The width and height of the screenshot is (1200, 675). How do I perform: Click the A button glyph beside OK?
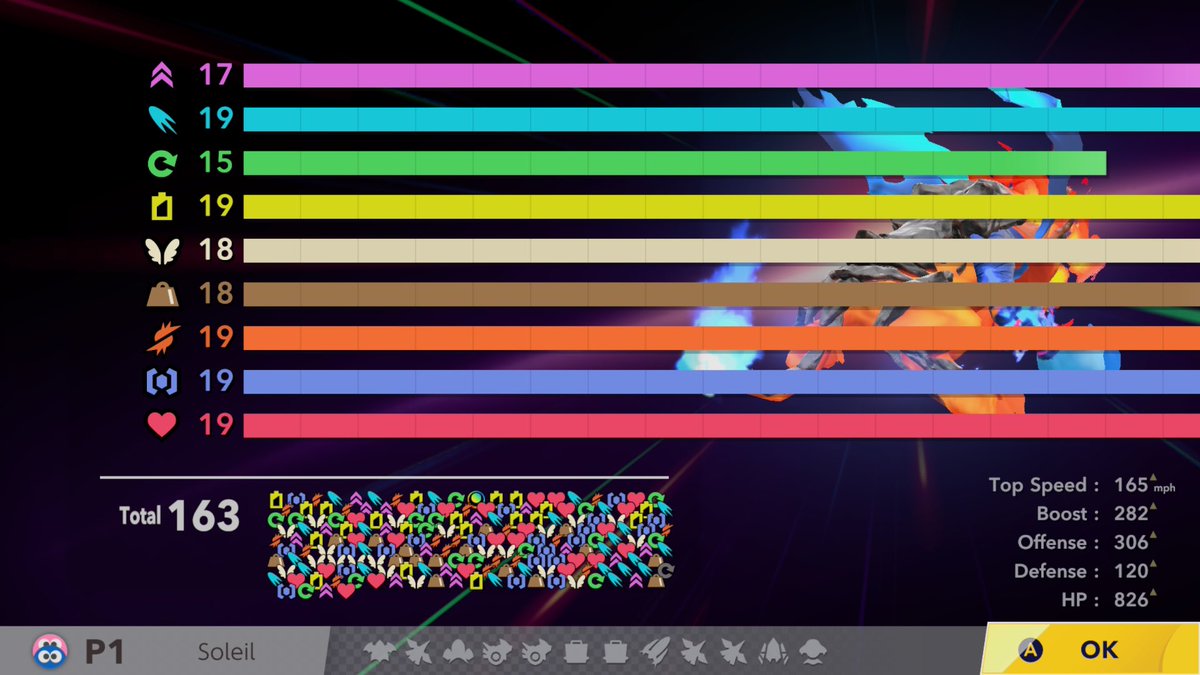(x=1030, y=650)
